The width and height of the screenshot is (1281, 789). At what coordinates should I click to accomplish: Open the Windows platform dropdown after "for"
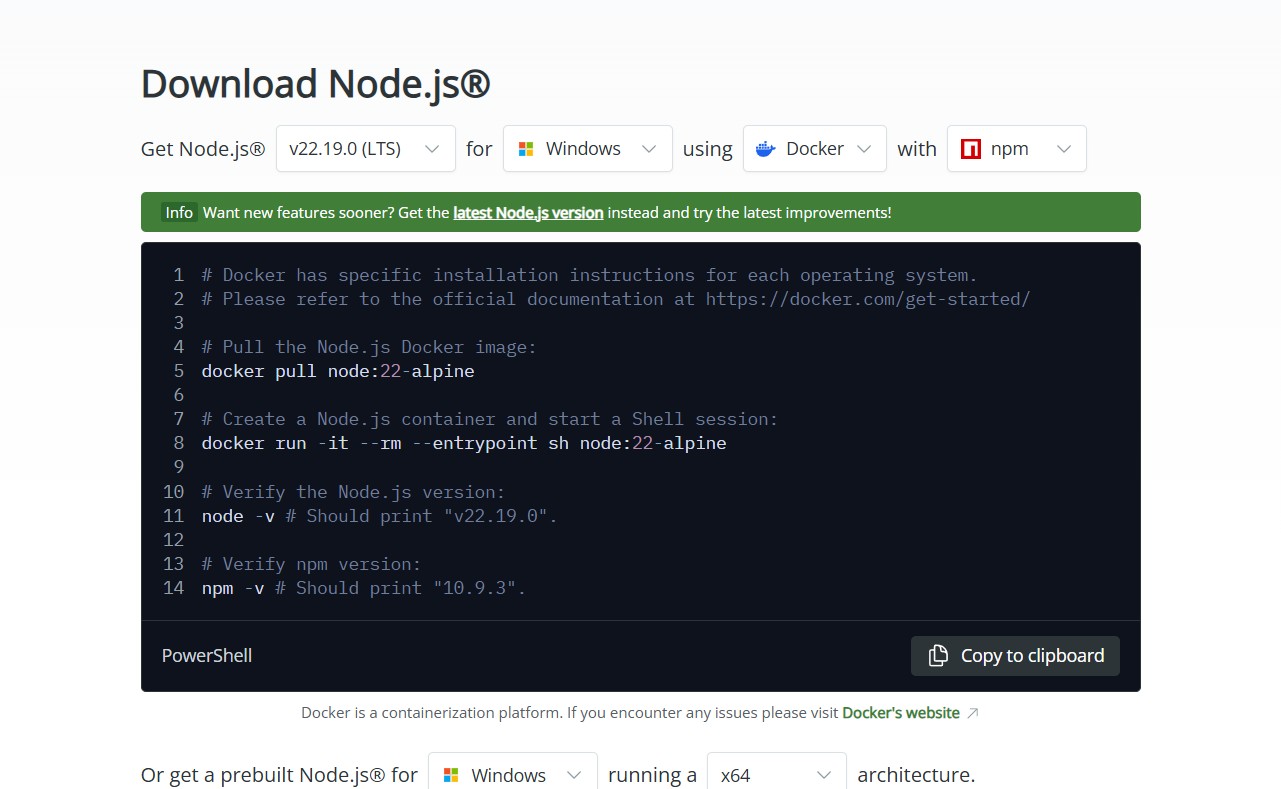point(587,149)
